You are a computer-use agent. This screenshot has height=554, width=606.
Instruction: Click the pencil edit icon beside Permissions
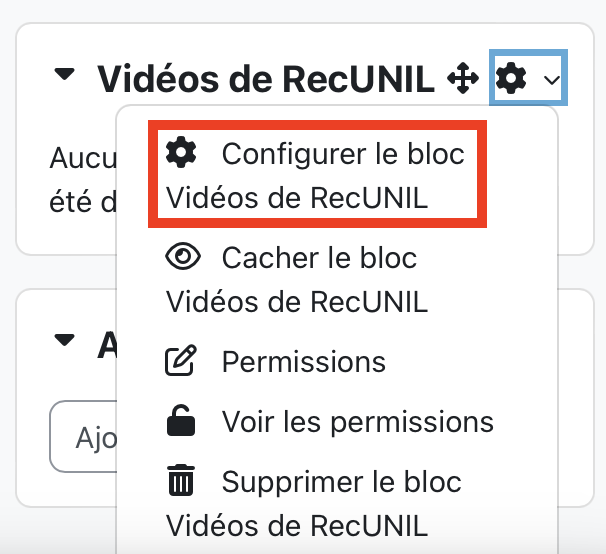pyautogui.click(x=181, y=361)
